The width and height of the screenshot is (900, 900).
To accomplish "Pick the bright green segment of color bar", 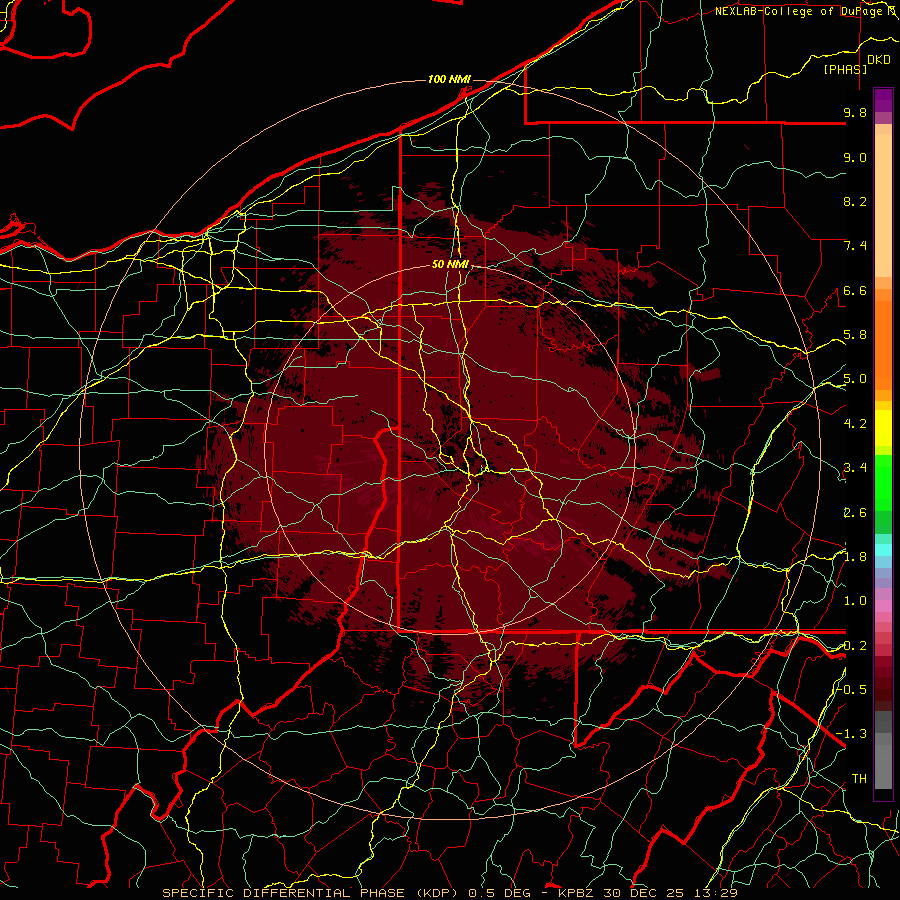I will (x=883, y=482).
